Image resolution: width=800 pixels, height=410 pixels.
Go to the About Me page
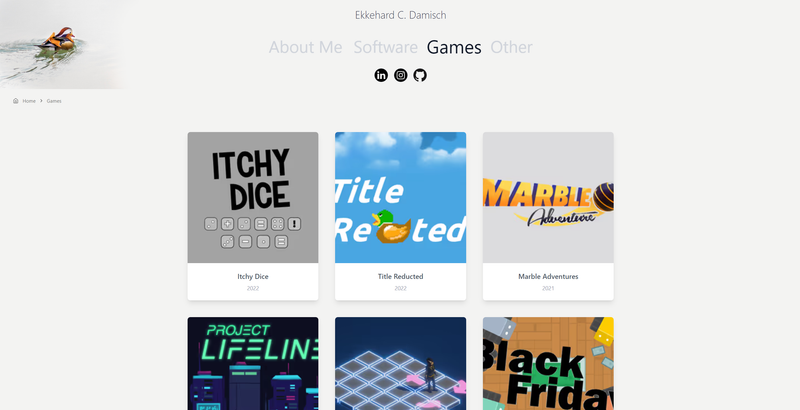pyautogui.click(x=306, y=47)
